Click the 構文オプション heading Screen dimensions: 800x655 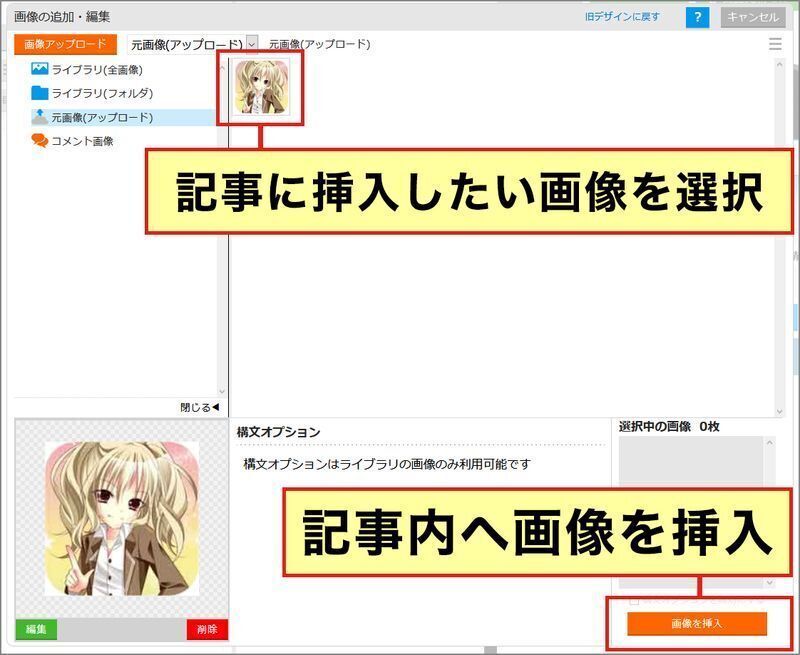[x=278, y=432]
